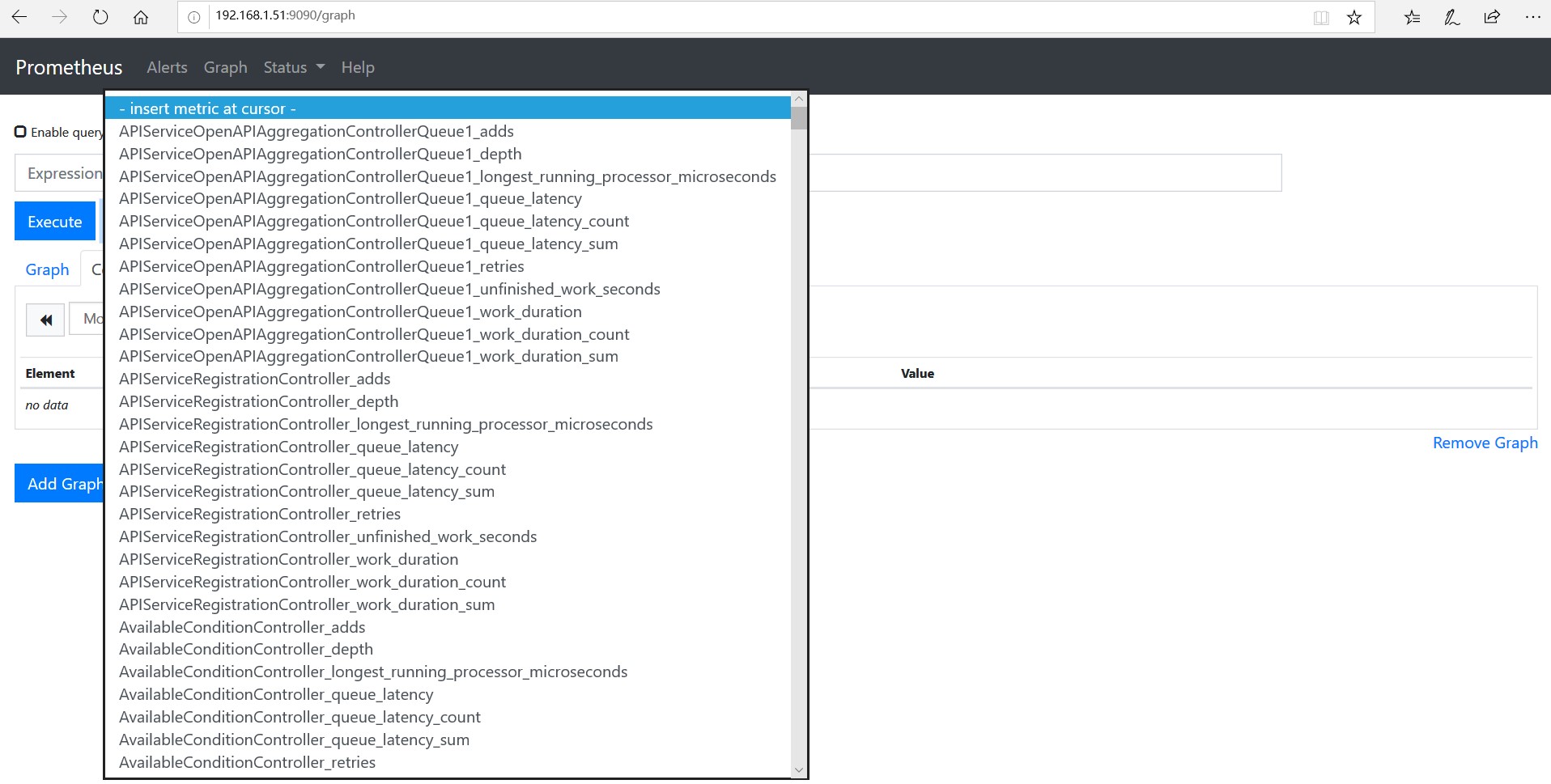Select AvailableConditionController_retries

click(x=448, y=762)
